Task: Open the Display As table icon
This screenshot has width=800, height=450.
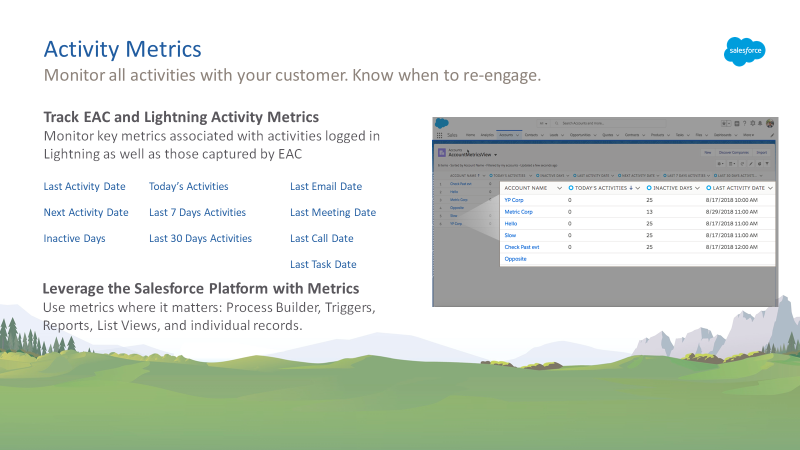Action: [x=732, y=164]
